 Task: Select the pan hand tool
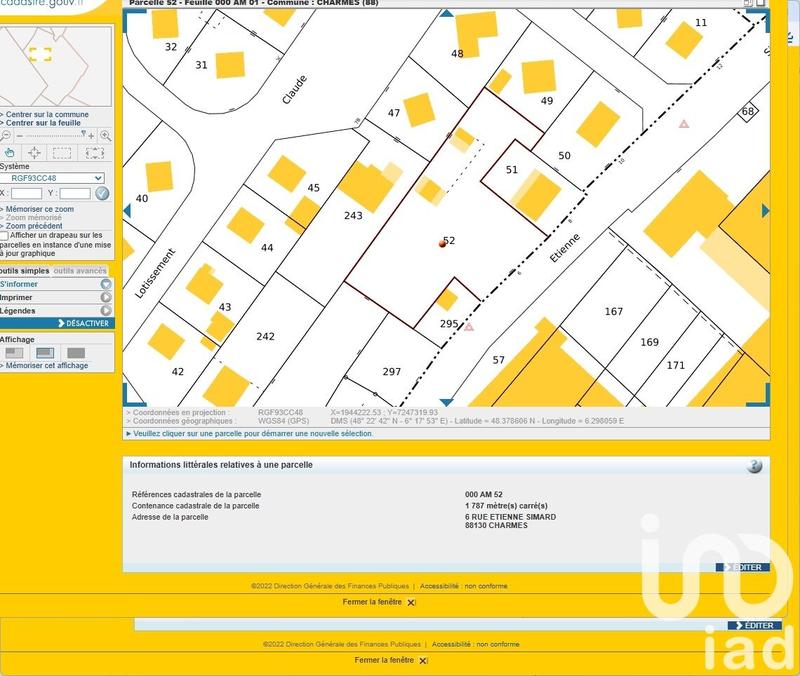coord(9,153)
